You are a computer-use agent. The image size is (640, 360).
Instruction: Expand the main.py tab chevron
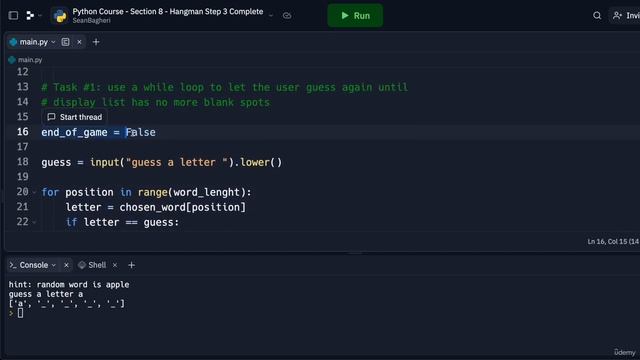[x=53, y=42]
